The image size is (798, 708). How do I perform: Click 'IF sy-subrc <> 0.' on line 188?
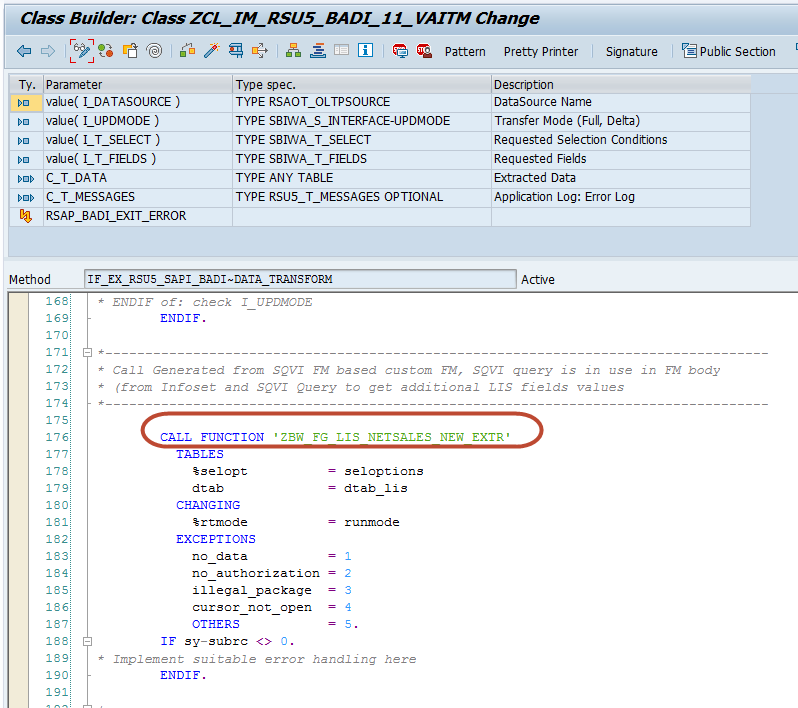pyautogui.click(x=227, y=641)
